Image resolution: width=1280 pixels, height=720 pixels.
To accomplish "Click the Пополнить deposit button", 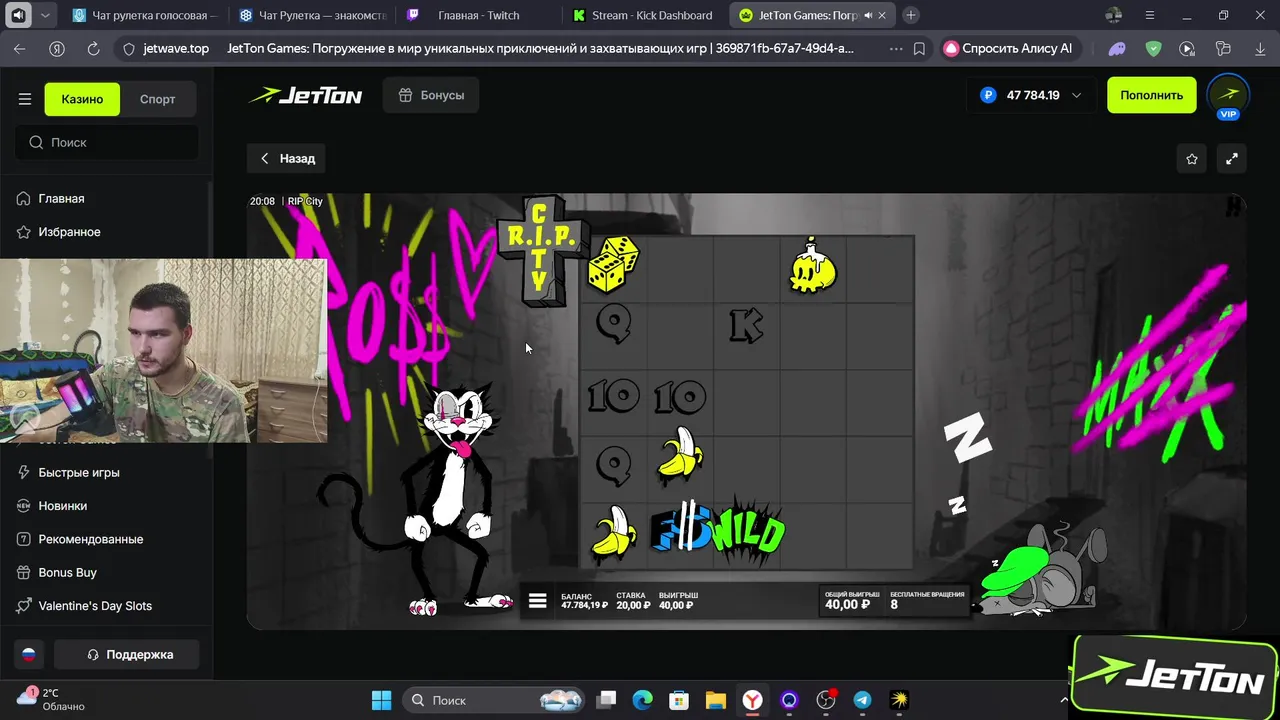I will coord(1151,95).
